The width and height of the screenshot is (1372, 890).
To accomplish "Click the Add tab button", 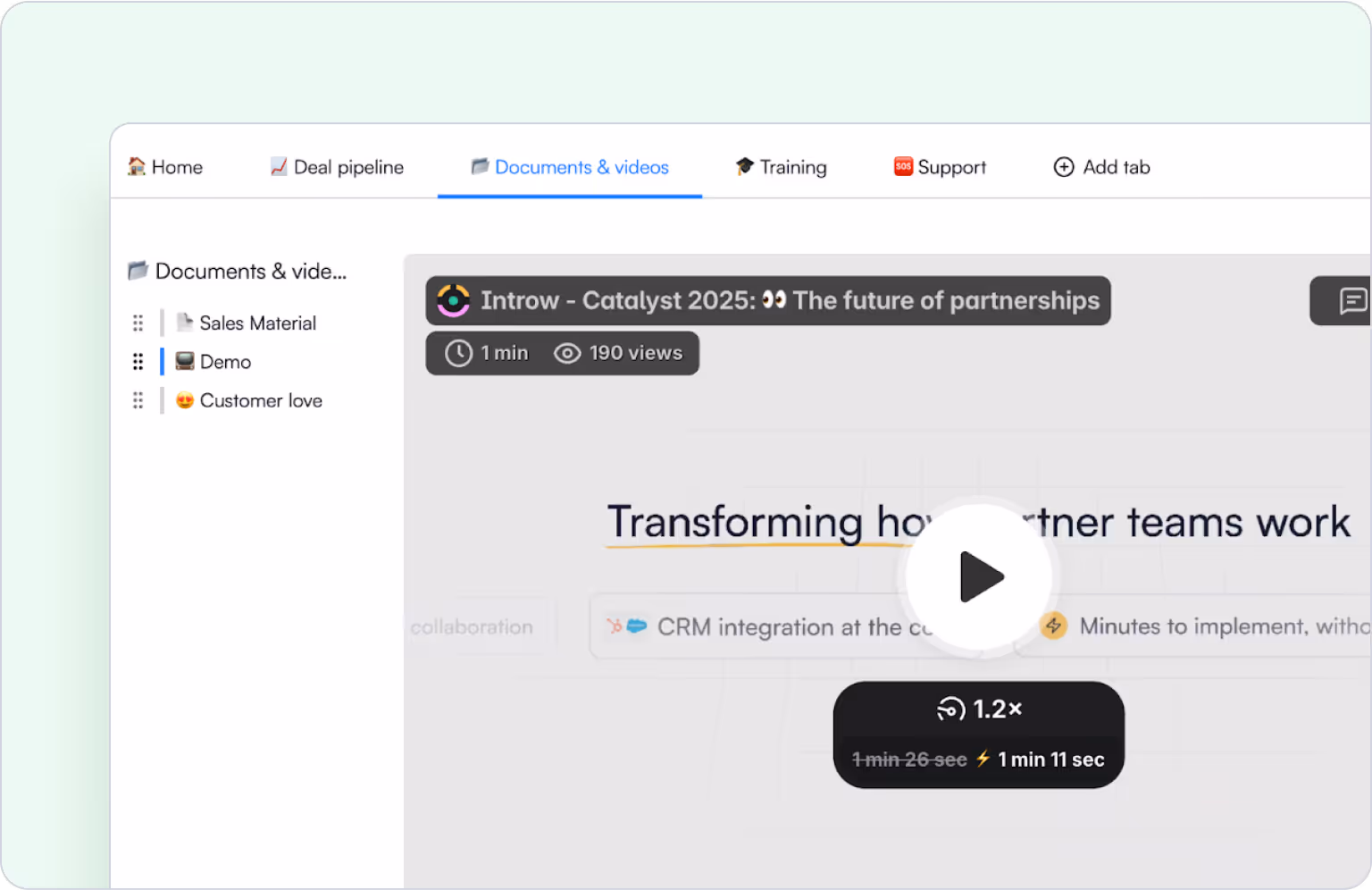I will 1101,167.
